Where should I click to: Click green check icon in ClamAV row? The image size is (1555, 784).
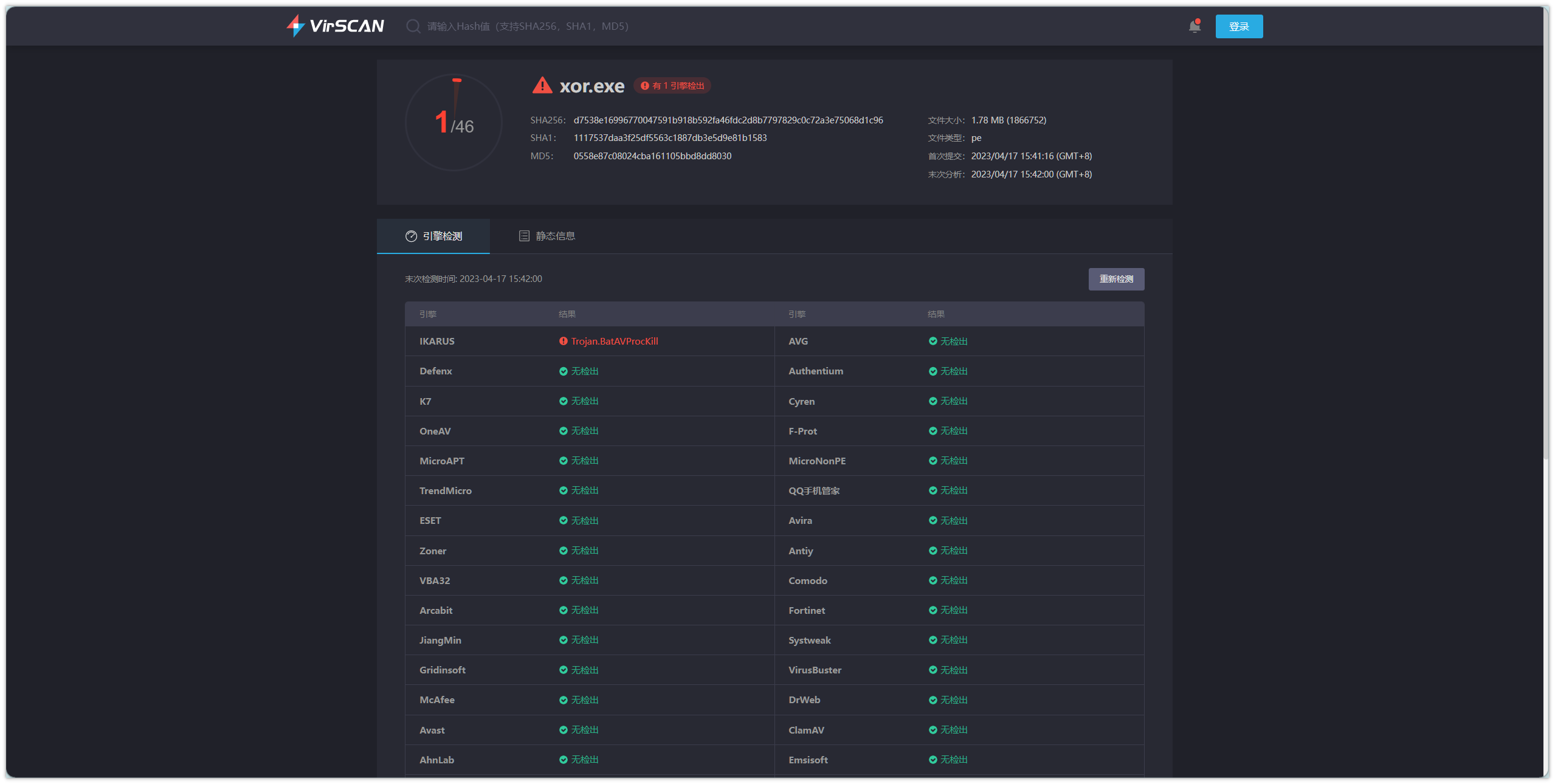pyautogui.click(x=933, y=730)
